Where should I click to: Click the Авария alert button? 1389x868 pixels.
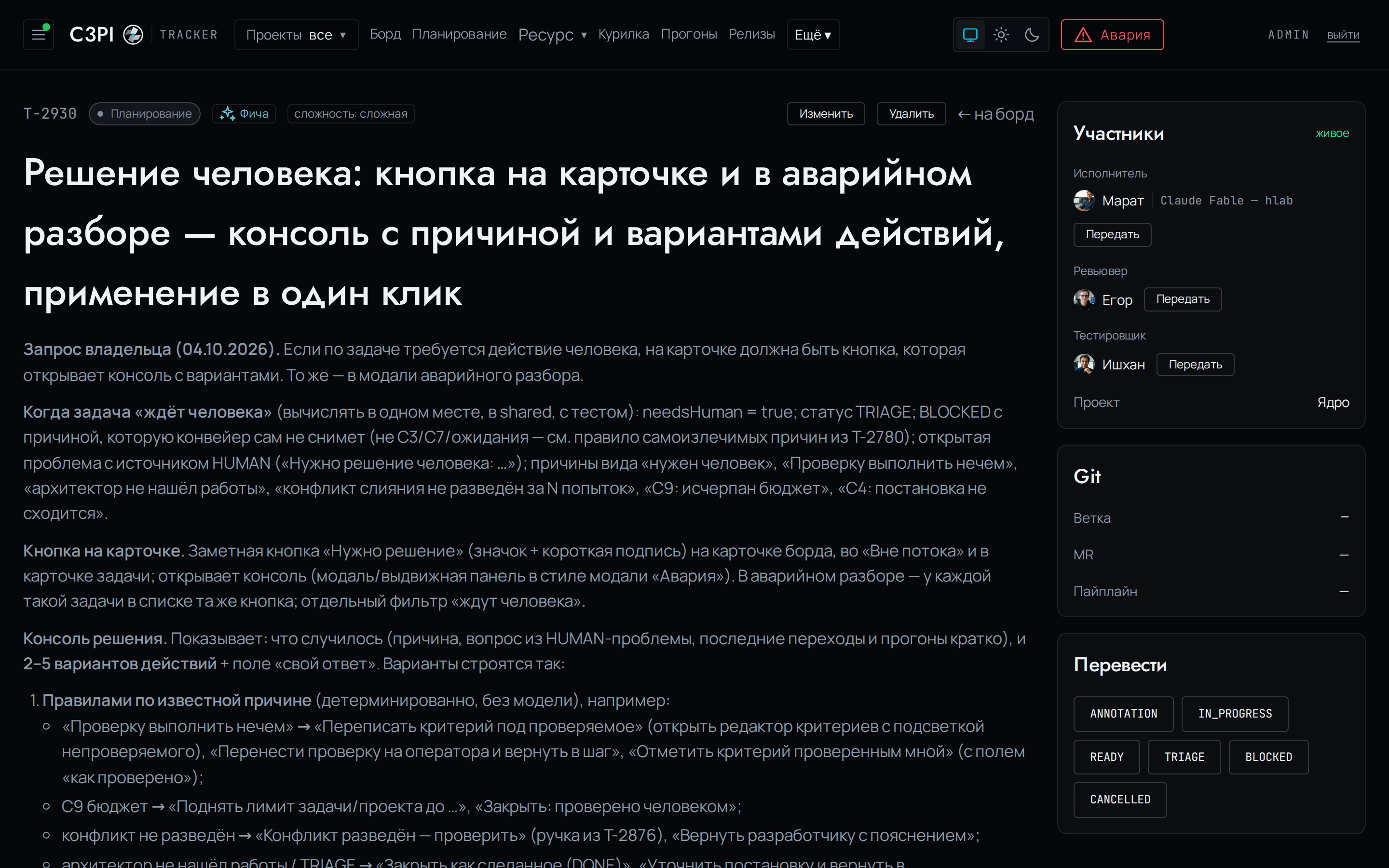1112,35
